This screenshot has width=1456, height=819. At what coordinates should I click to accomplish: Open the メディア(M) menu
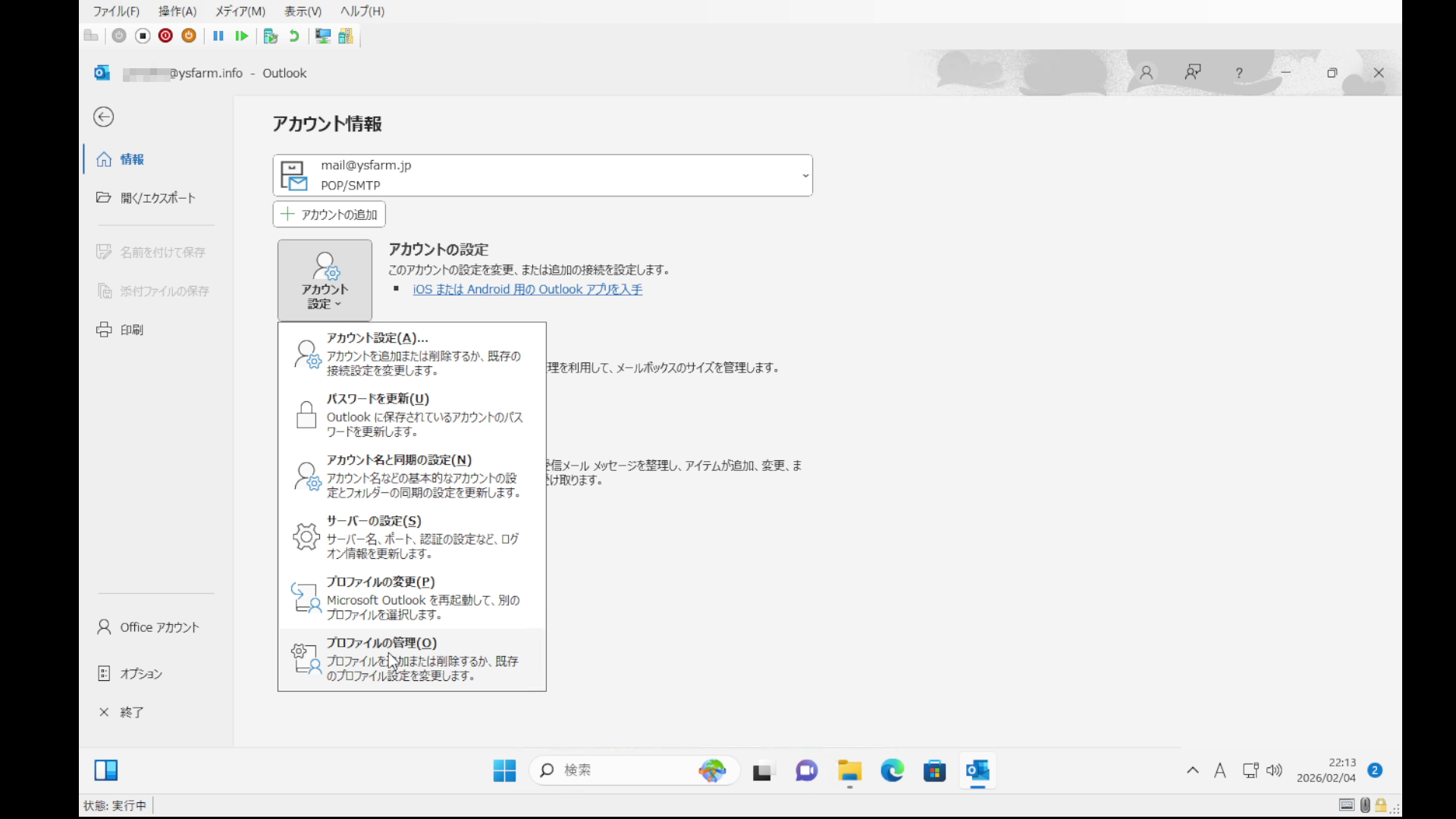[x=240, y=11]
